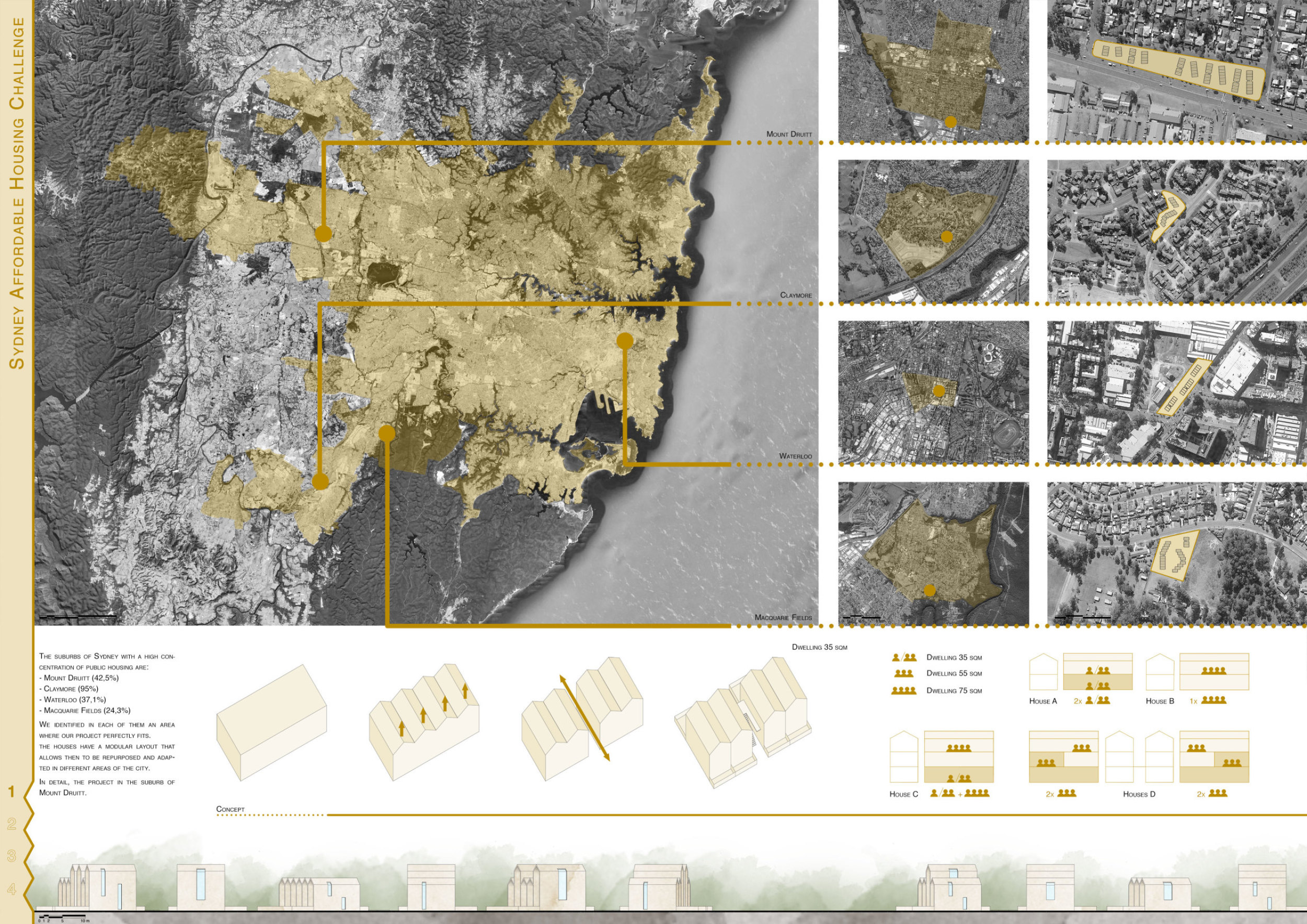Click the three-person icon beside Dwelling 55 sqm
This screenshot has height=924, width=1307.
click(903, 674)
